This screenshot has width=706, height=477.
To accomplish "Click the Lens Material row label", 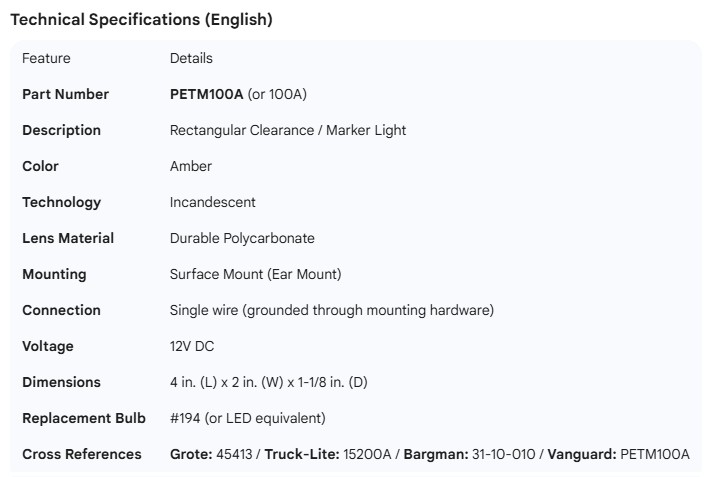I will point(68,238).
